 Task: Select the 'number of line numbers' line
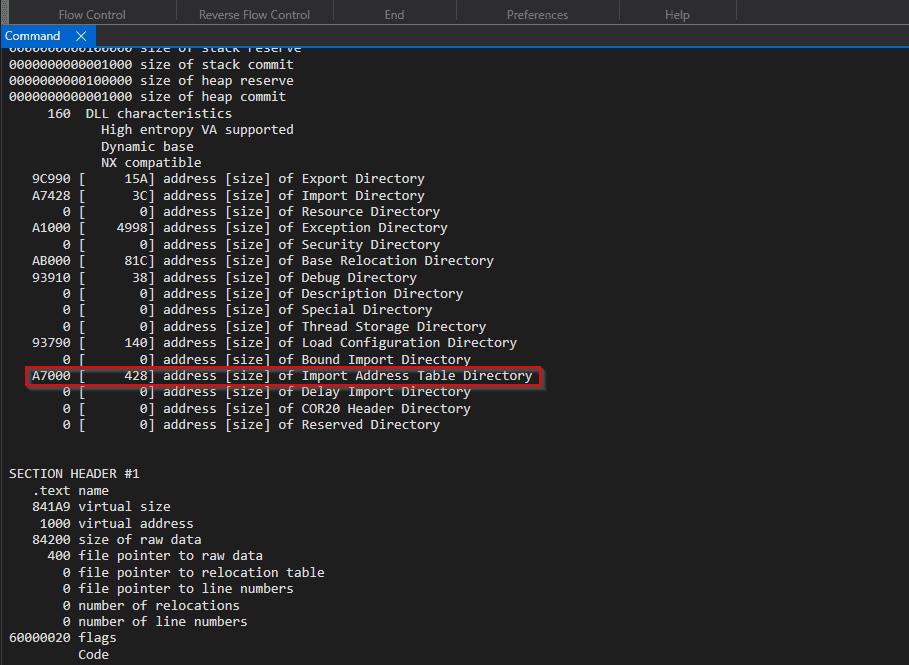[155, 622]
